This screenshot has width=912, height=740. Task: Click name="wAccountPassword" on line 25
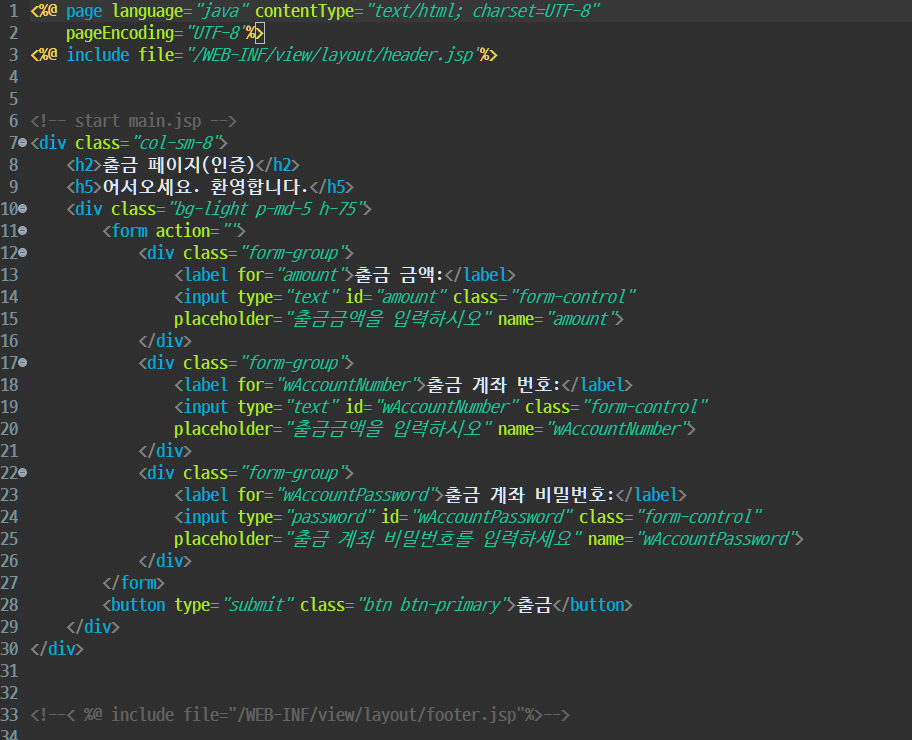pos(714,539)
